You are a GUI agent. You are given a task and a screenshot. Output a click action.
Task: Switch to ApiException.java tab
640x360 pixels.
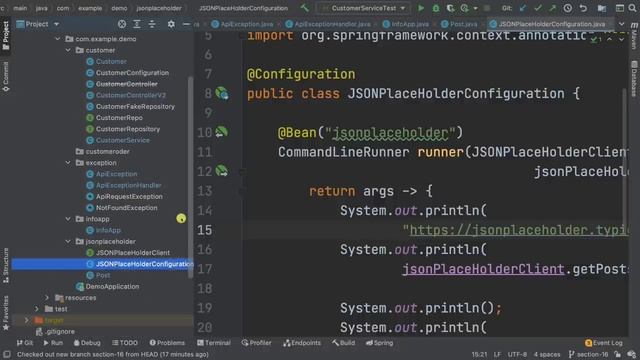click(242, 24)
